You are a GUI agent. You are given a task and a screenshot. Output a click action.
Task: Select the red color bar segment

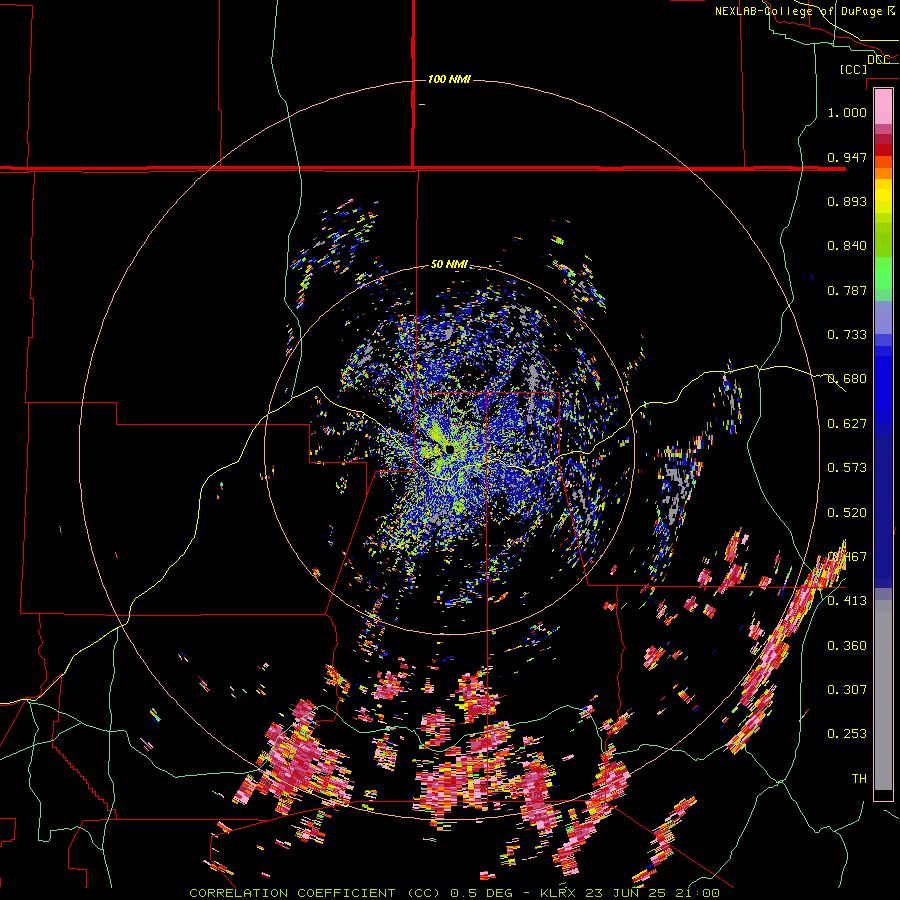(883, 150)
